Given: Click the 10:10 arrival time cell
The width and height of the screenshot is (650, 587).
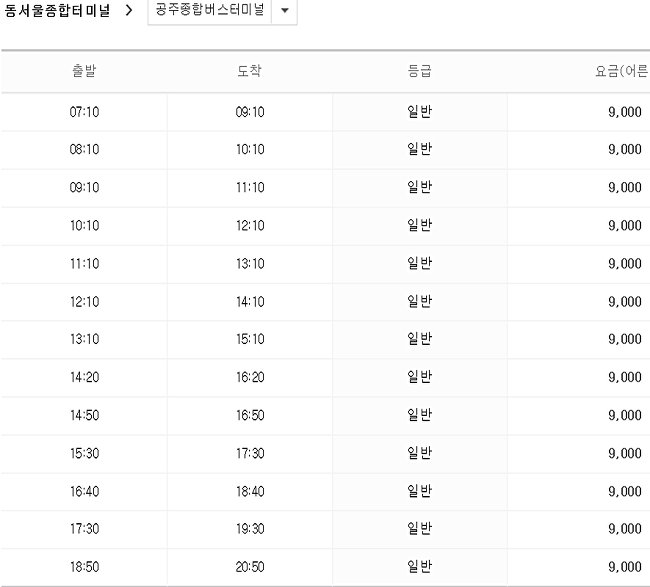Looking at the screenshot, I should tap(250, 149).
